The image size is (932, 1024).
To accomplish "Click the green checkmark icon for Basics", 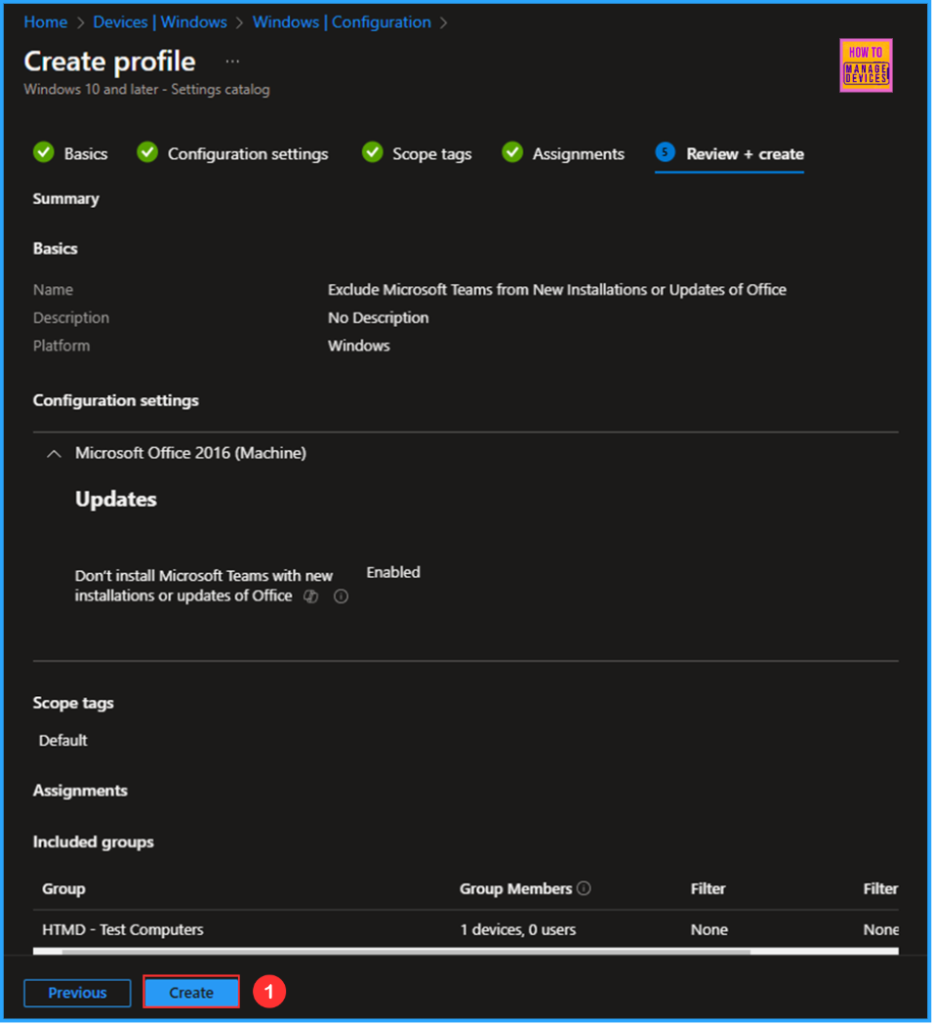I will point(44,153).
